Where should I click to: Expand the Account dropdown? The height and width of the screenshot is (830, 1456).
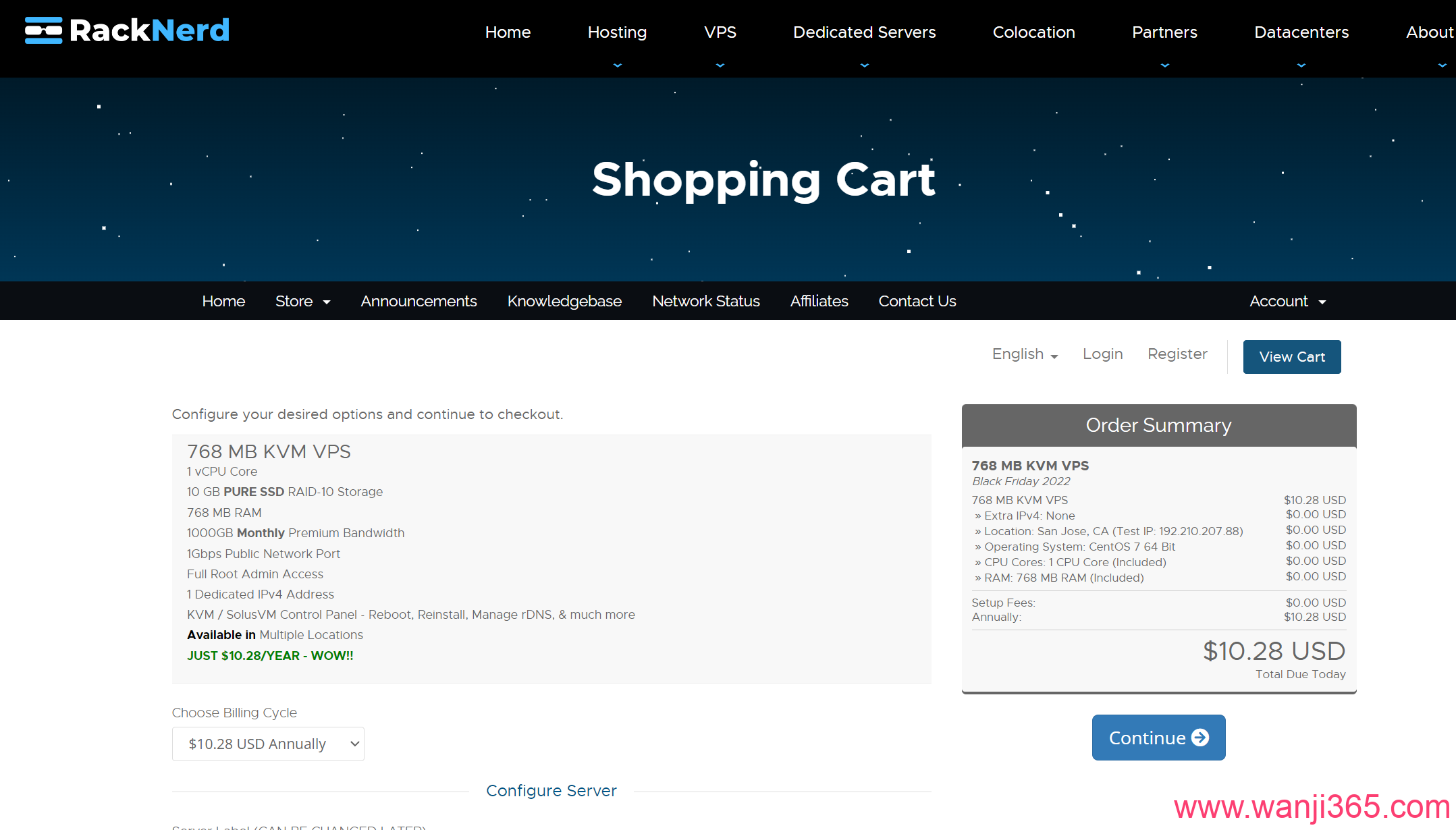click(x=1287, y=301)
